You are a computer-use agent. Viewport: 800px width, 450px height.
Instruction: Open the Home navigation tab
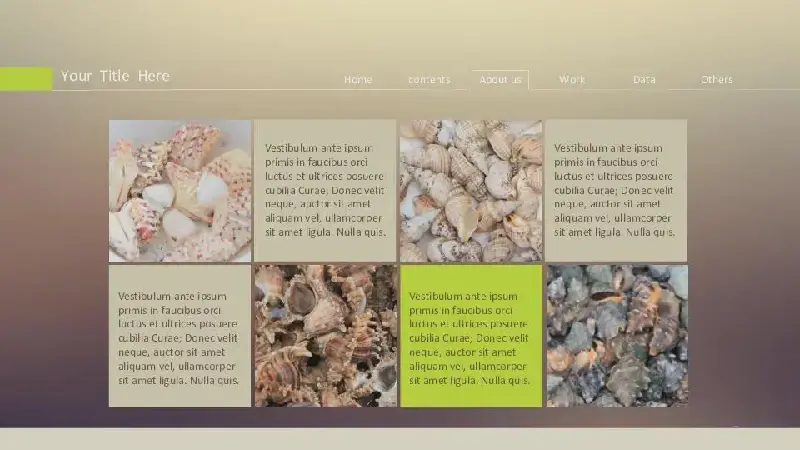(x=358, y=80)
